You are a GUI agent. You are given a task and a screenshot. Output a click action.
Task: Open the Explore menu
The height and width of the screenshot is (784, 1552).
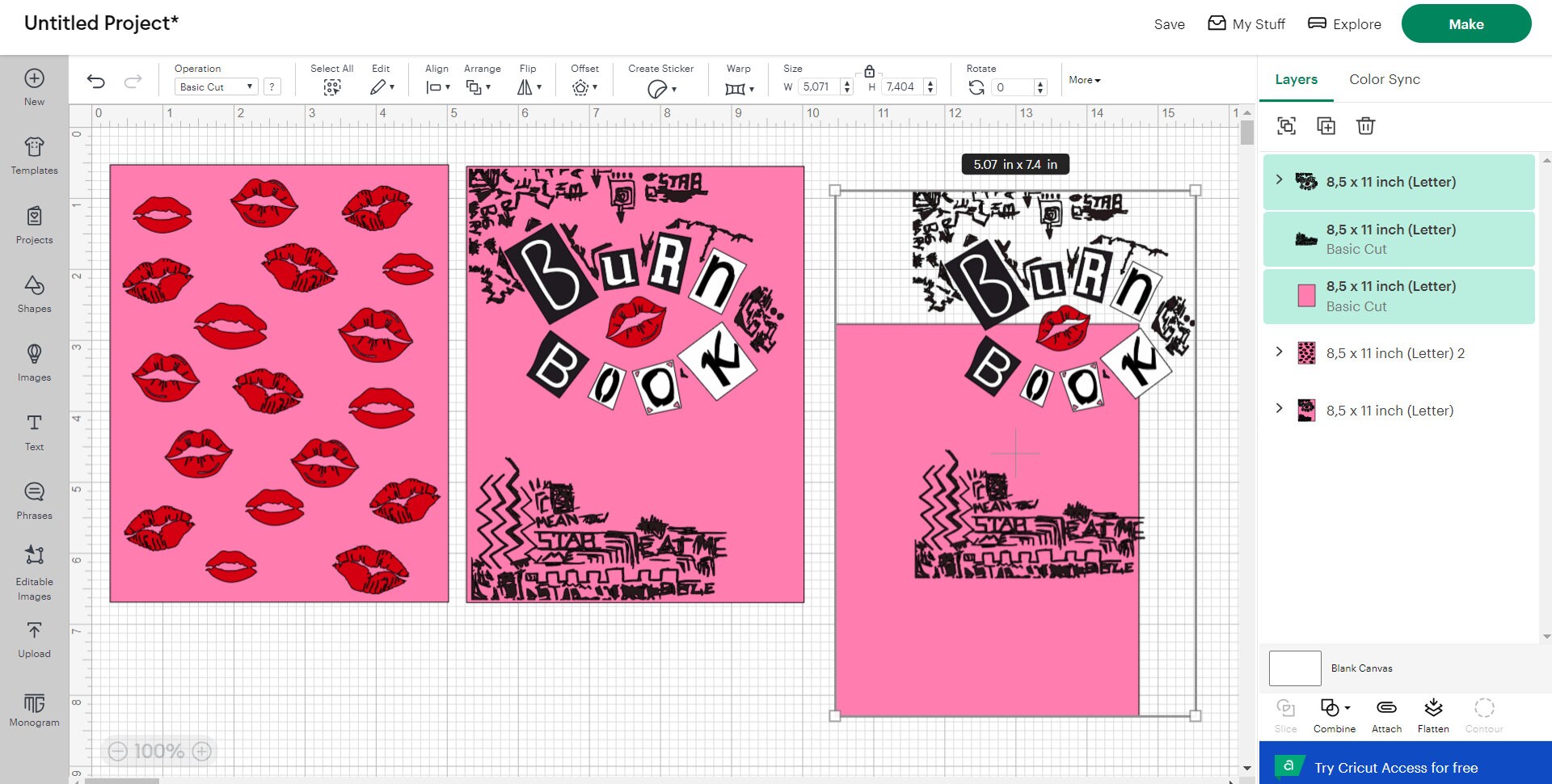click(x=1343, y=23)
